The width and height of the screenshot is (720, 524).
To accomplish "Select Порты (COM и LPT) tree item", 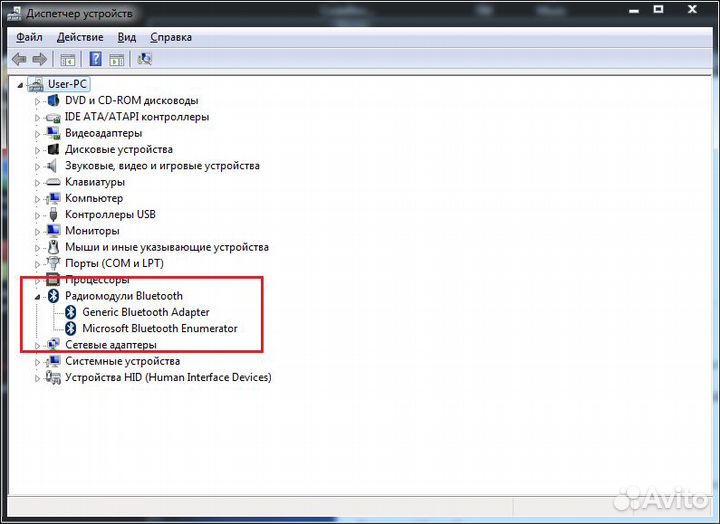I will point(114,263).
